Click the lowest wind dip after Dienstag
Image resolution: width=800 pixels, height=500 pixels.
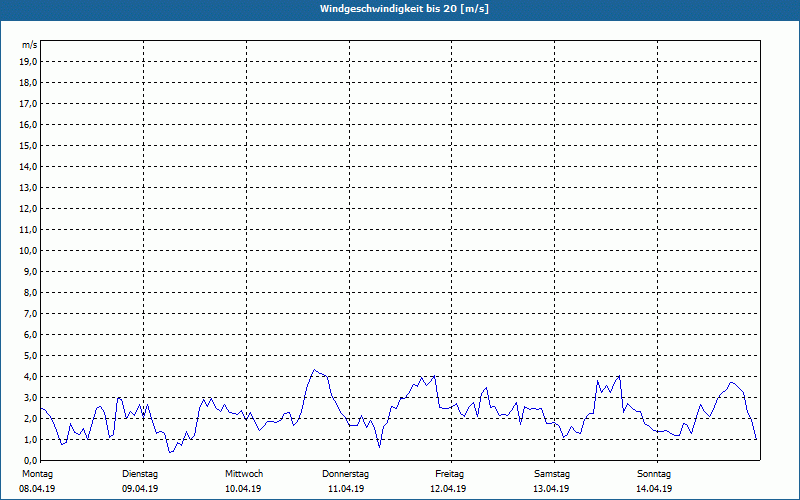[x=170, y=452]
